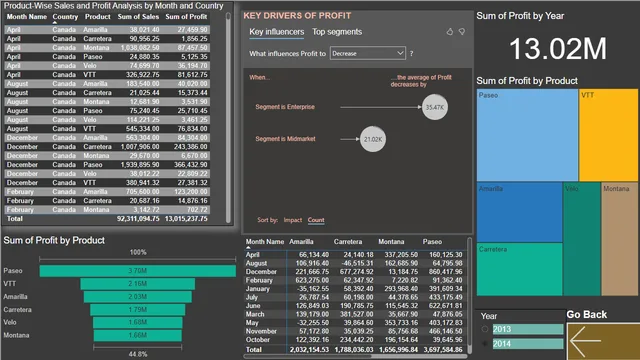The image size is (640, 360).
Task: Select the Velo tile in the treemap
Action: [582, 239]
